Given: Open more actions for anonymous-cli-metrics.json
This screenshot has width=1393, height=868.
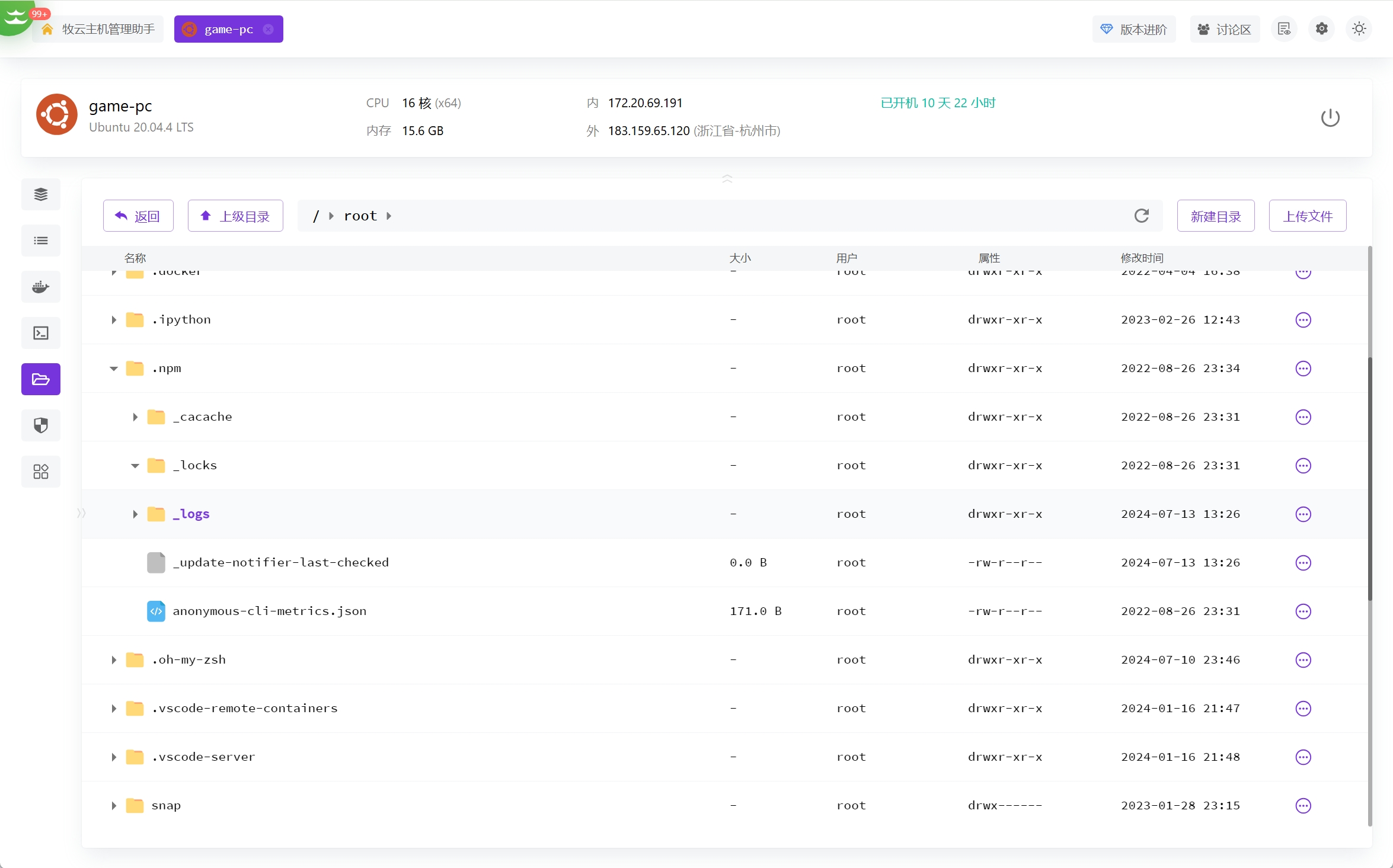Looking at the screenshot, I should point(1303,611).
